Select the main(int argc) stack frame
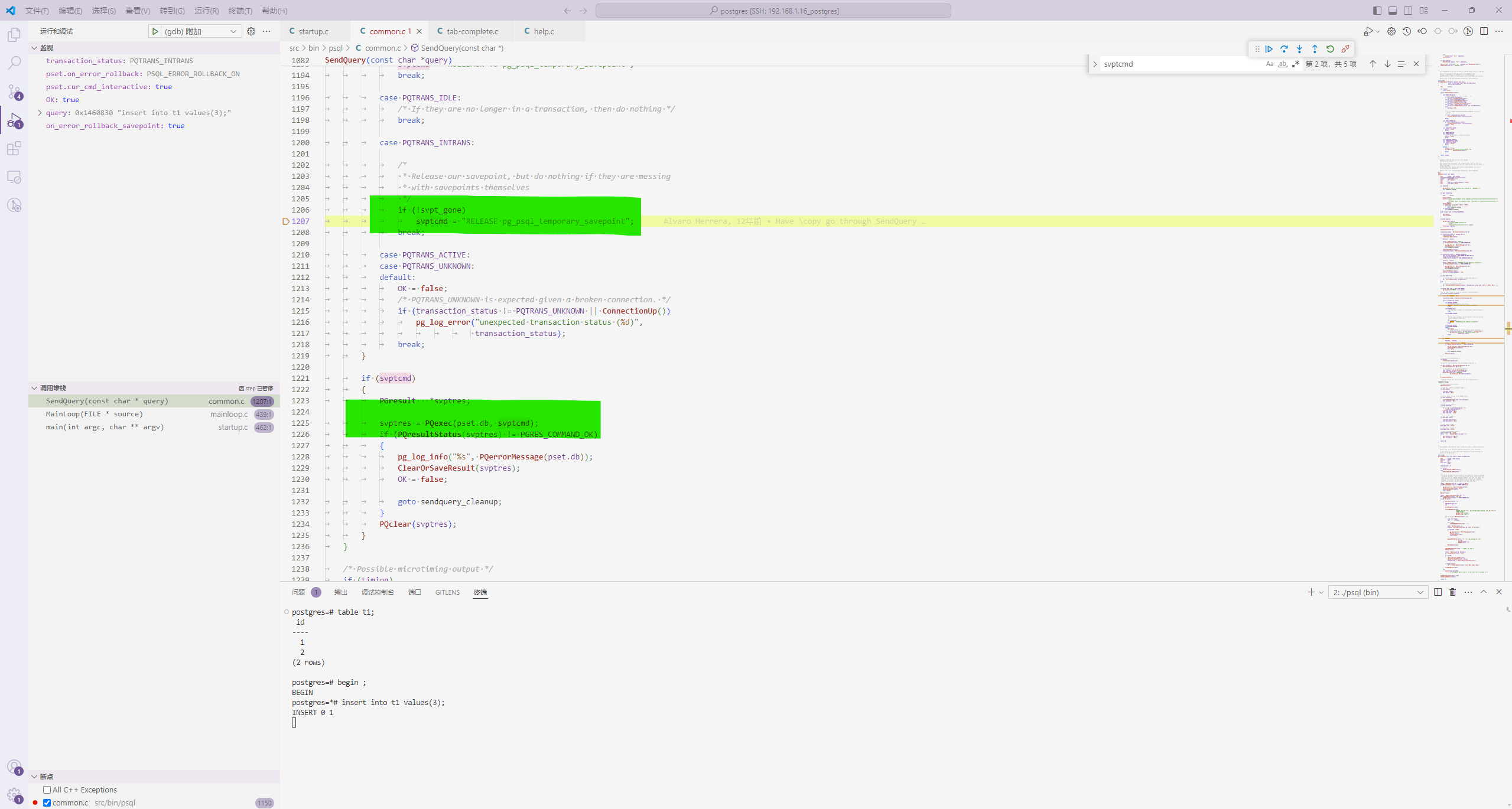This screenshot has width=1512, height=809. coord(154,427)
